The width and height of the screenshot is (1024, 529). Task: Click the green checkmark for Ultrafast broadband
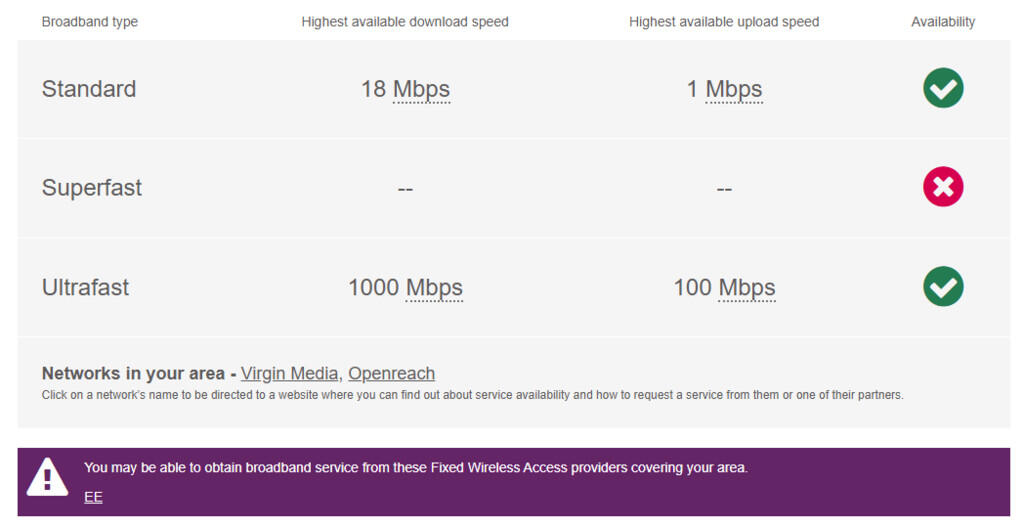tap(943, 287)
